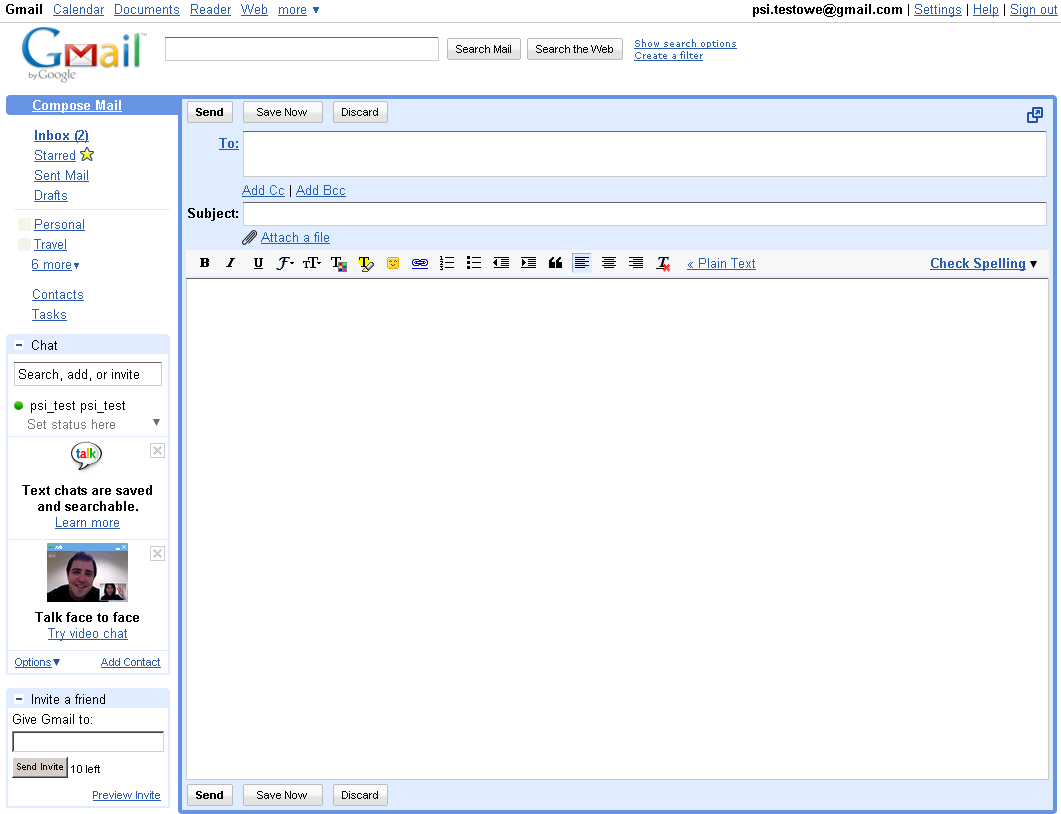Click Add Cc link
Screen dimensions: 1061x814
point(263,191)
